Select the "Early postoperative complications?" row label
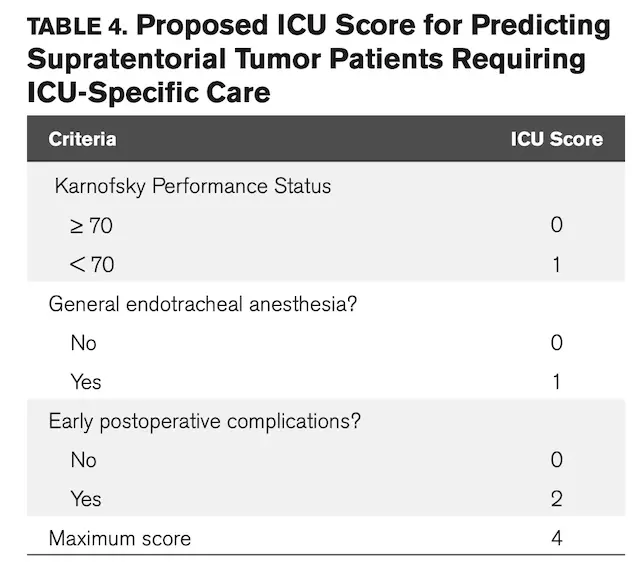 pos(205,421)
